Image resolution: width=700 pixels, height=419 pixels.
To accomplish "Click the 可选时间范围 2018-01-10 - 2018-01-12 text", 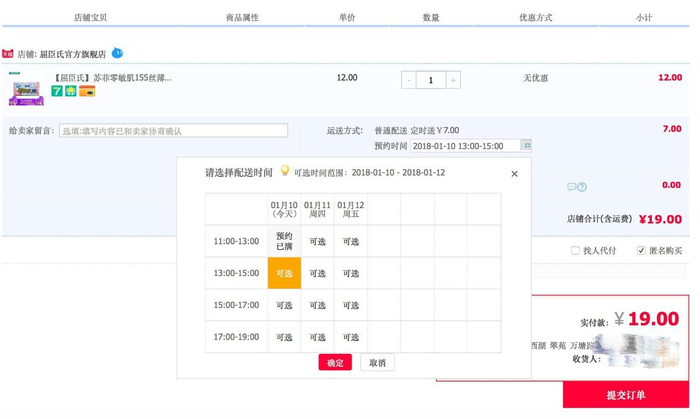I will [x=369, y=173].
